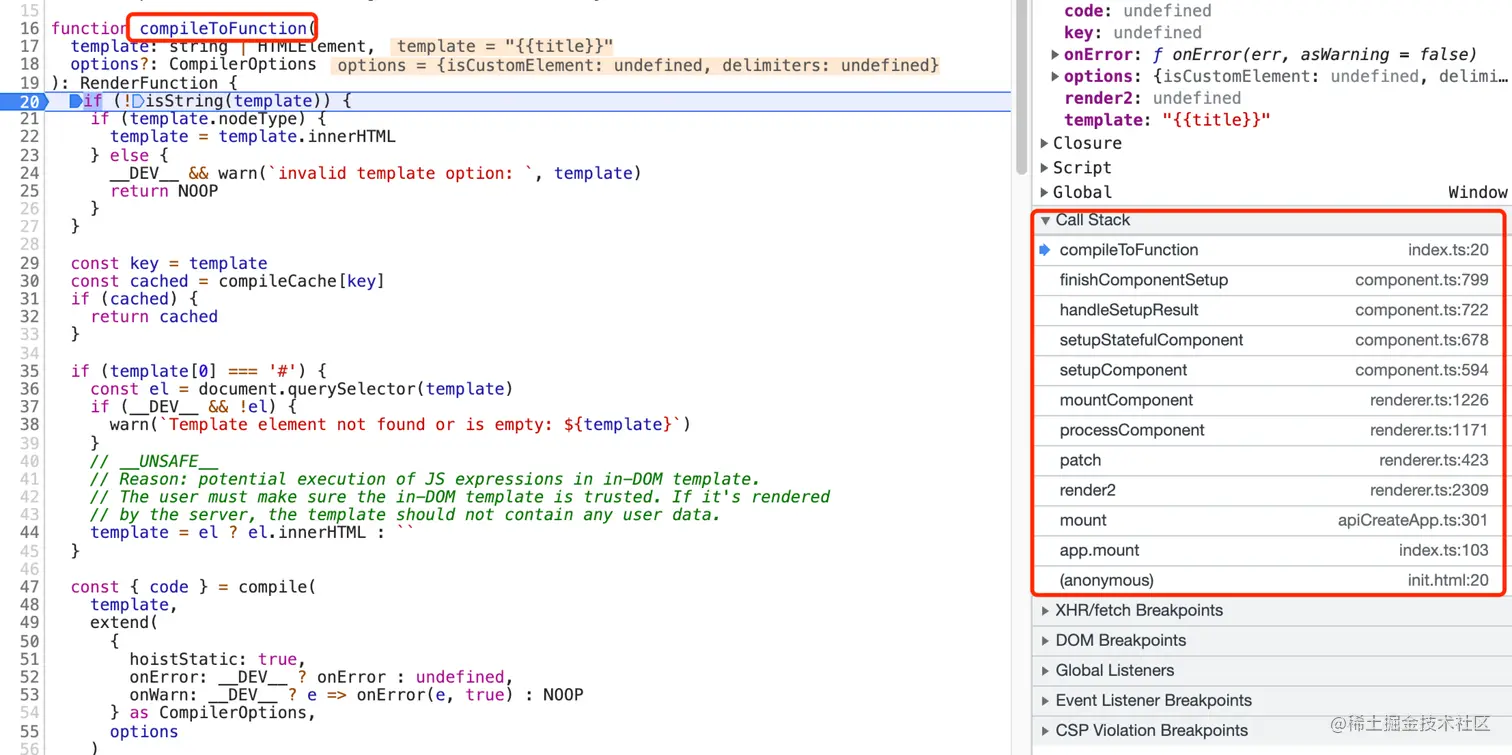This screenshot has height=755, width=1512.
Task: Expand DOM Breakpoints section
Action: point(1046,640)
